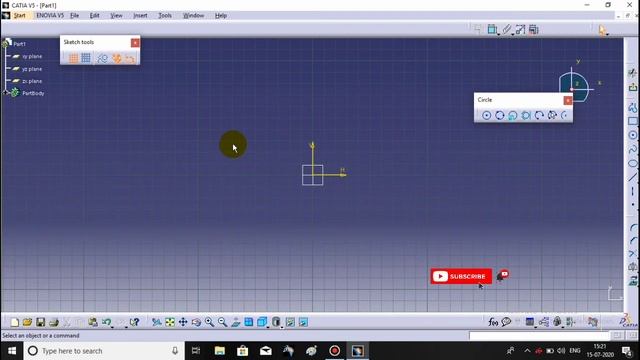
Task: Select the basic Circle tool in Circle toolbar
Action: tap(487, 116)
